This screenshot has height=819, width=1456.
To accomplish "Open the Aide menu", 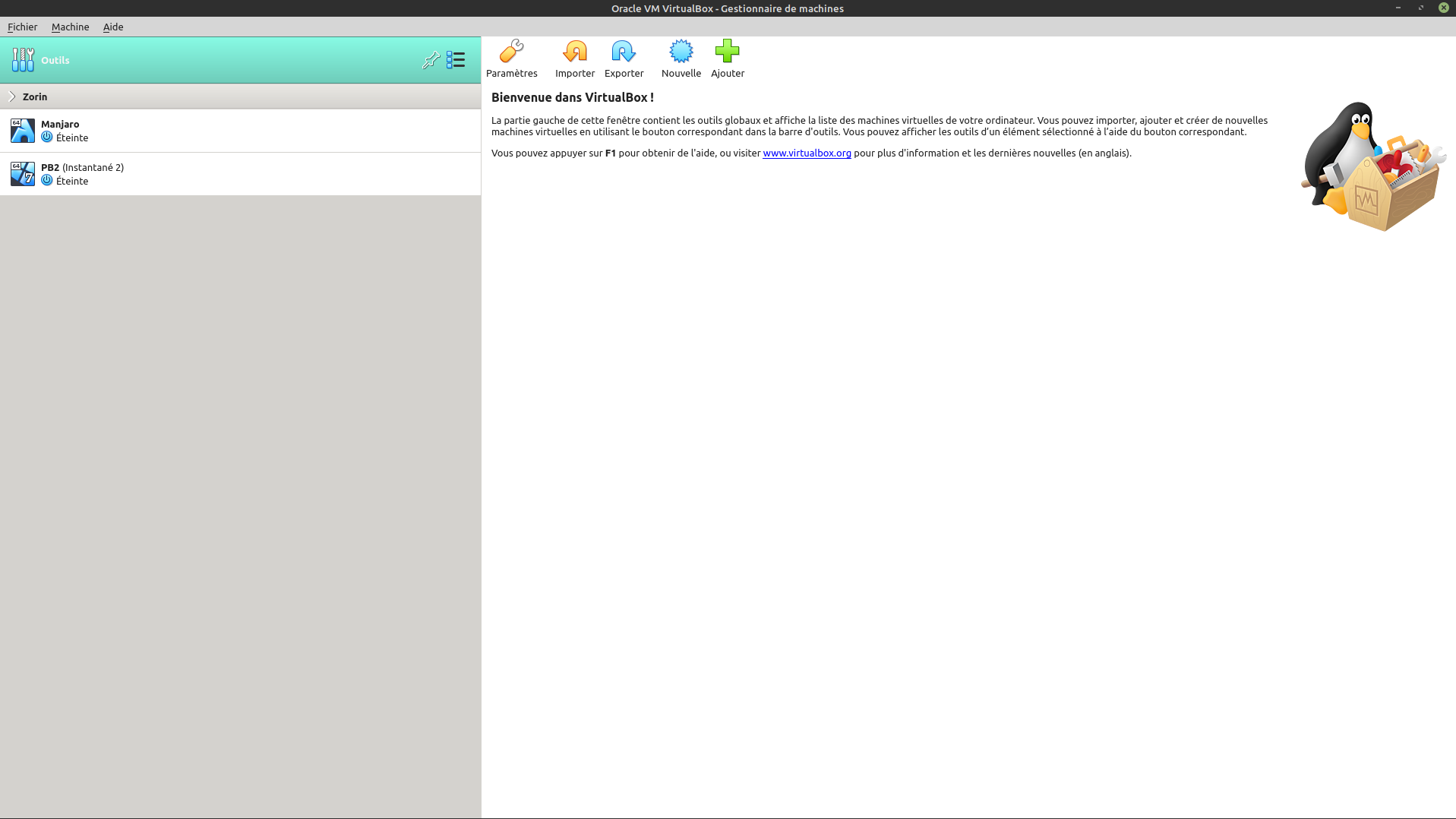I will 113,27.
